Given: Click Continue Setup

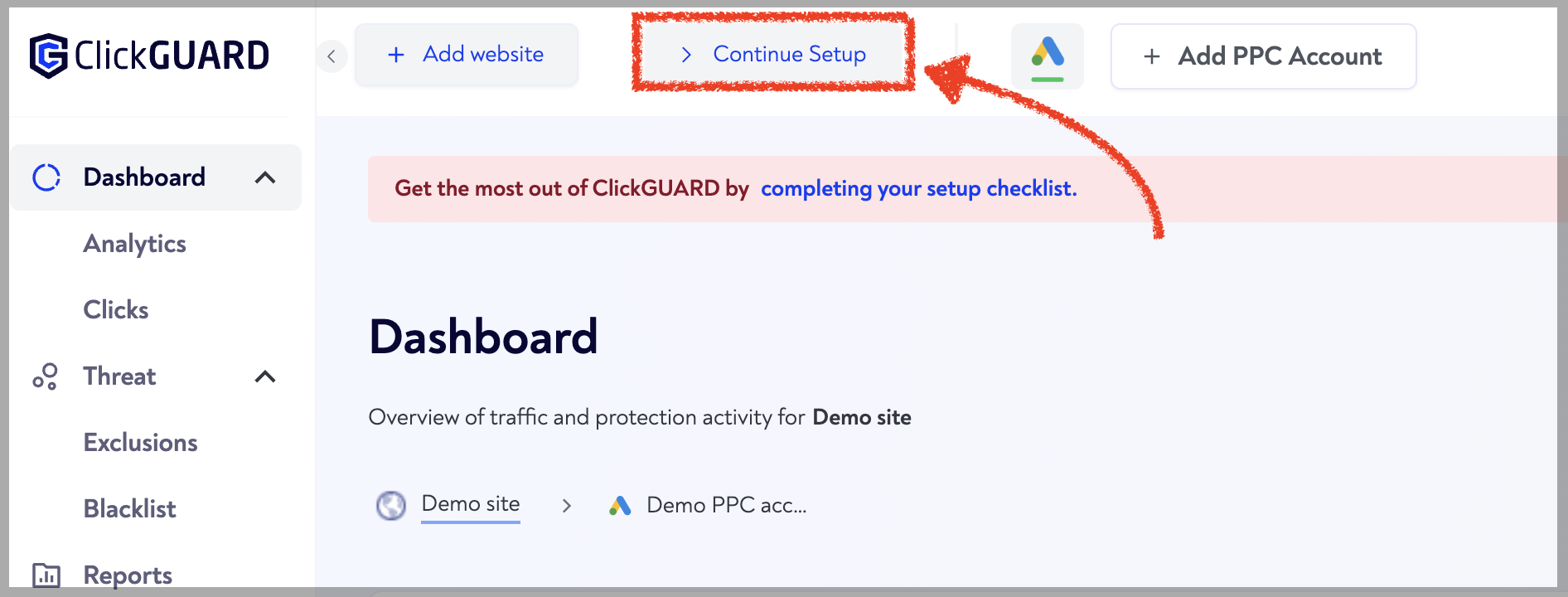Looking at the screenshot, I should click(x=772, y=55).
